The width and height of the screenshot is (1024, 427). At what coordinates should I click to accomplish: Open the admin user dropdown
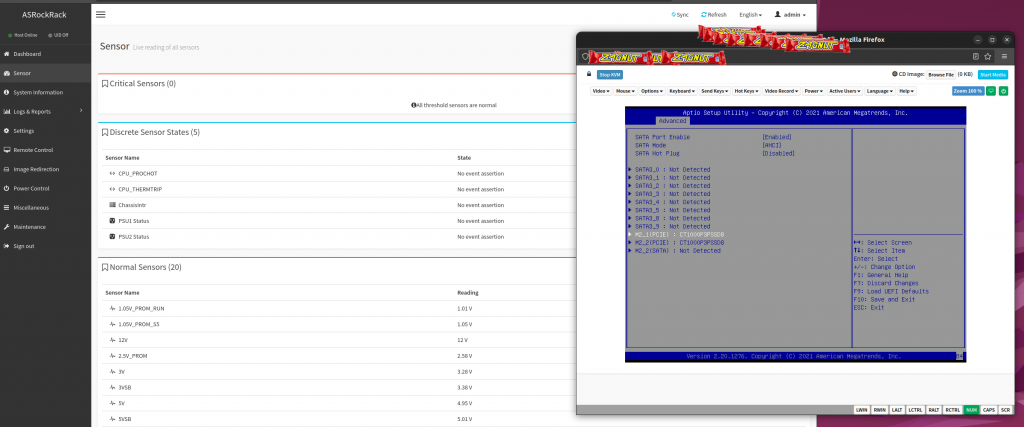(790, 14)
